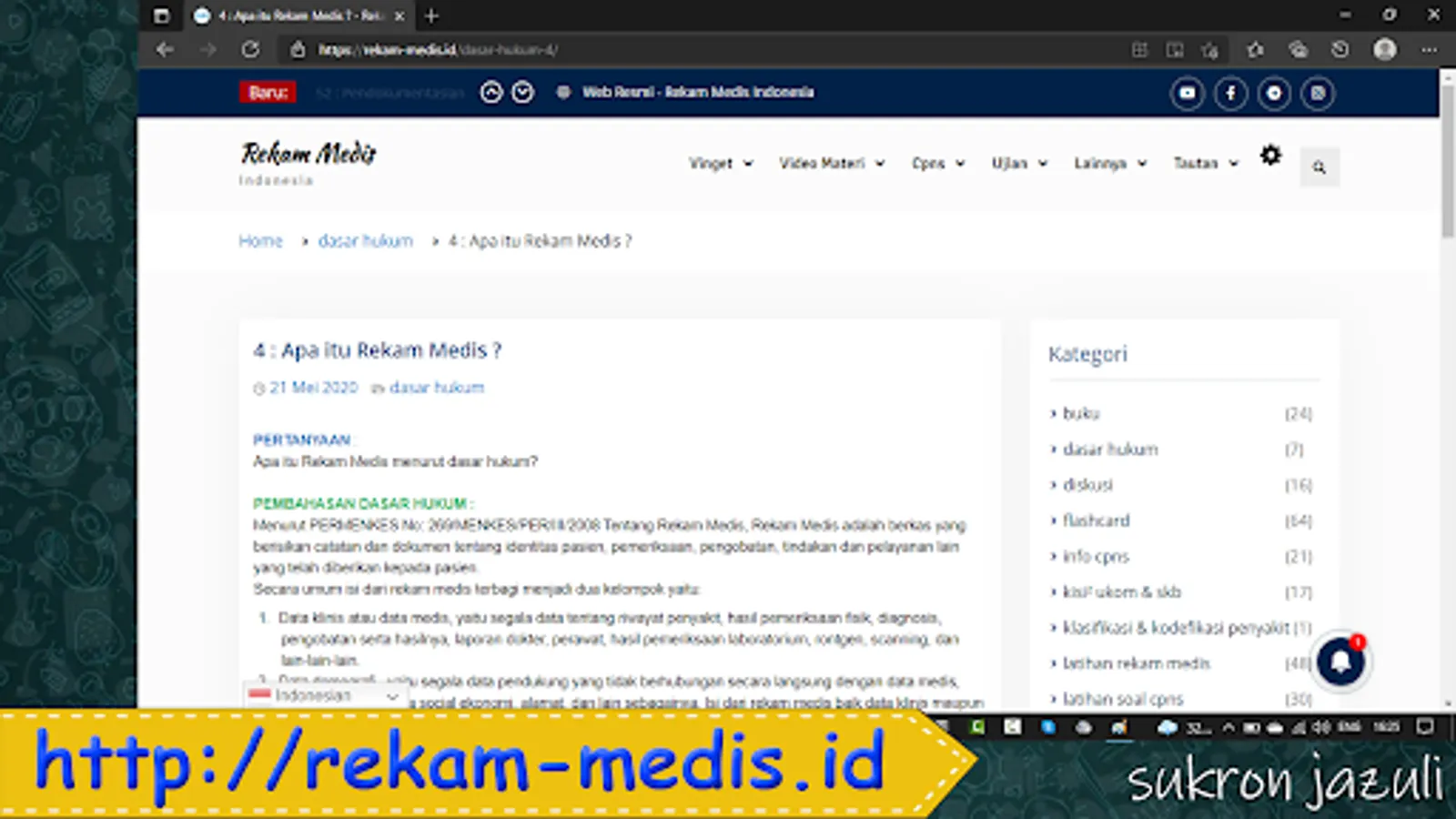The image size is (1456, 819).
Task: Open the kisi² ukom & skb category
Action: click(x=1121, y=592)
